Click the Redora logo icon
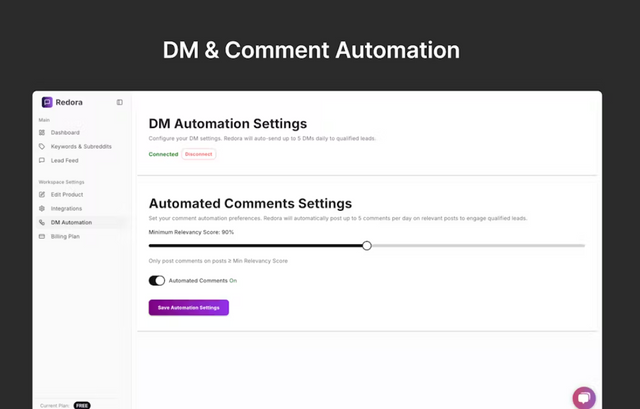 pyautogui.click(x=47, y=102)
